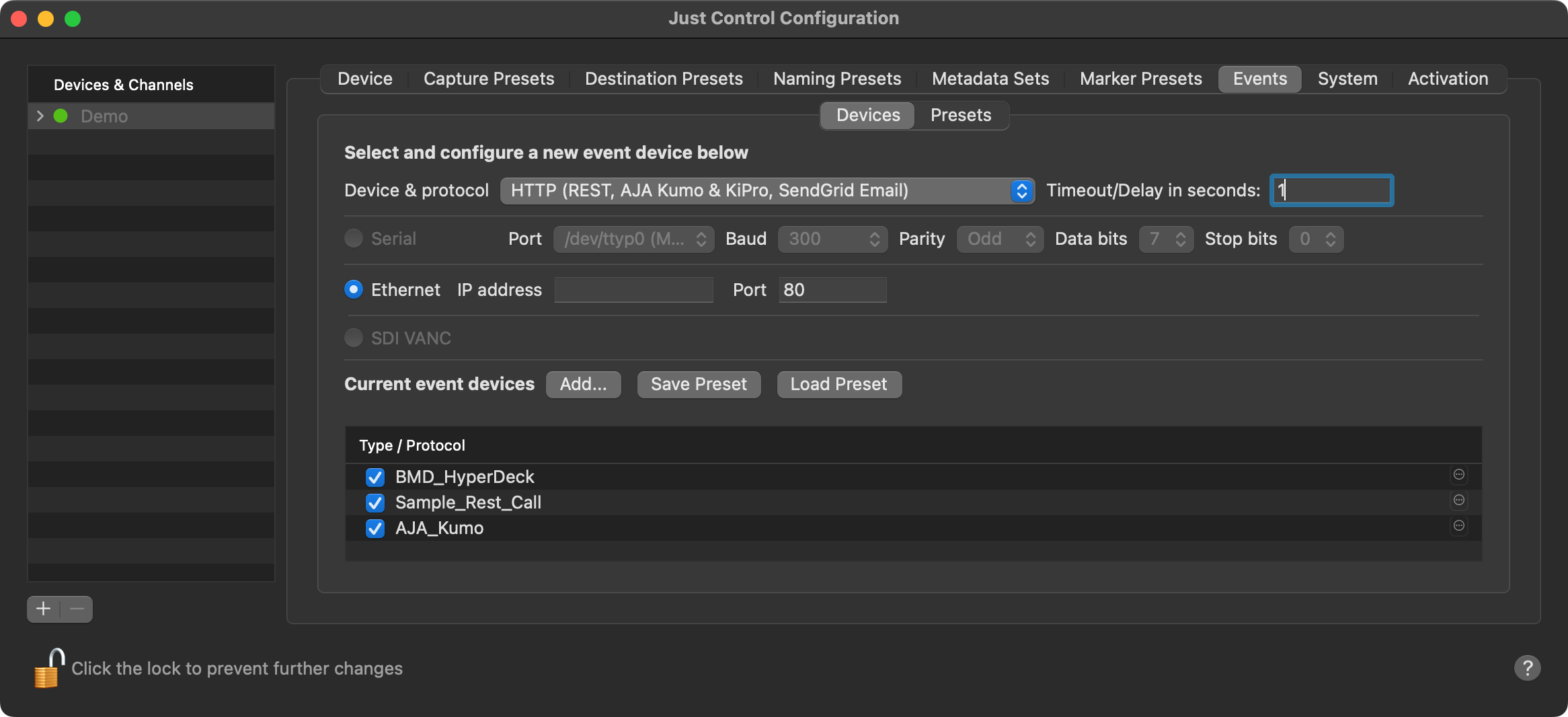Expand the Demo device chevron
The height and width of the screenshot is (717, 1568).
[x=40, y=116]
